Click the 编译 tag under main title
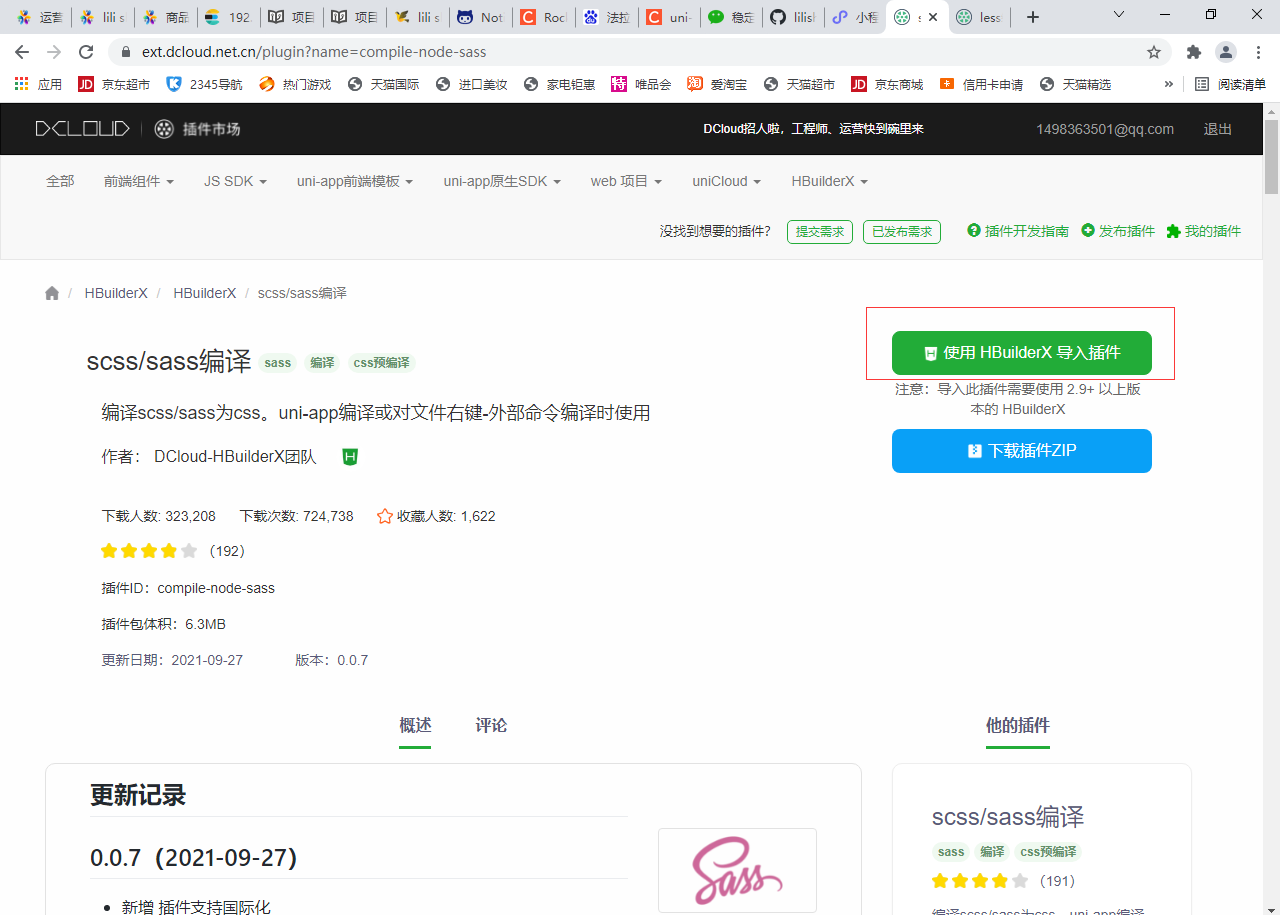The image size is (1280, 915). (322, 362)
